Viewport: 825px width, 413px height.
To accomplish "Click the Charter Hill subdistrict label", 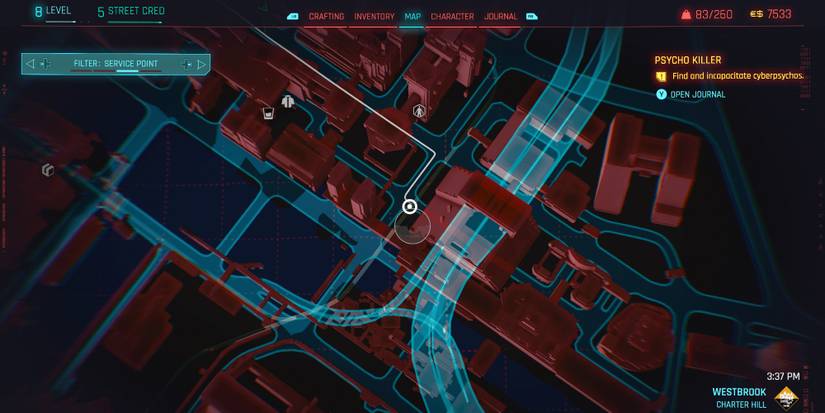I will [741, 405].
